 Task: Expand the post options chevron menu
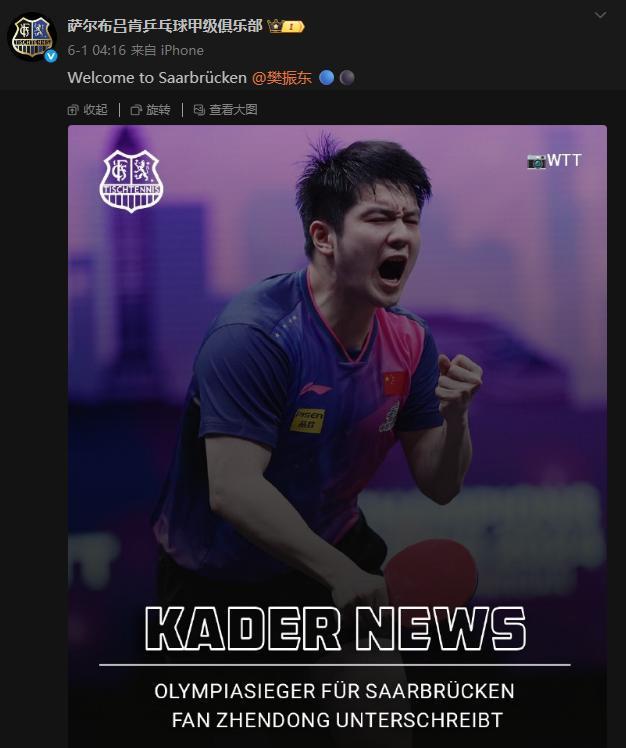click(x=600, y=15)
